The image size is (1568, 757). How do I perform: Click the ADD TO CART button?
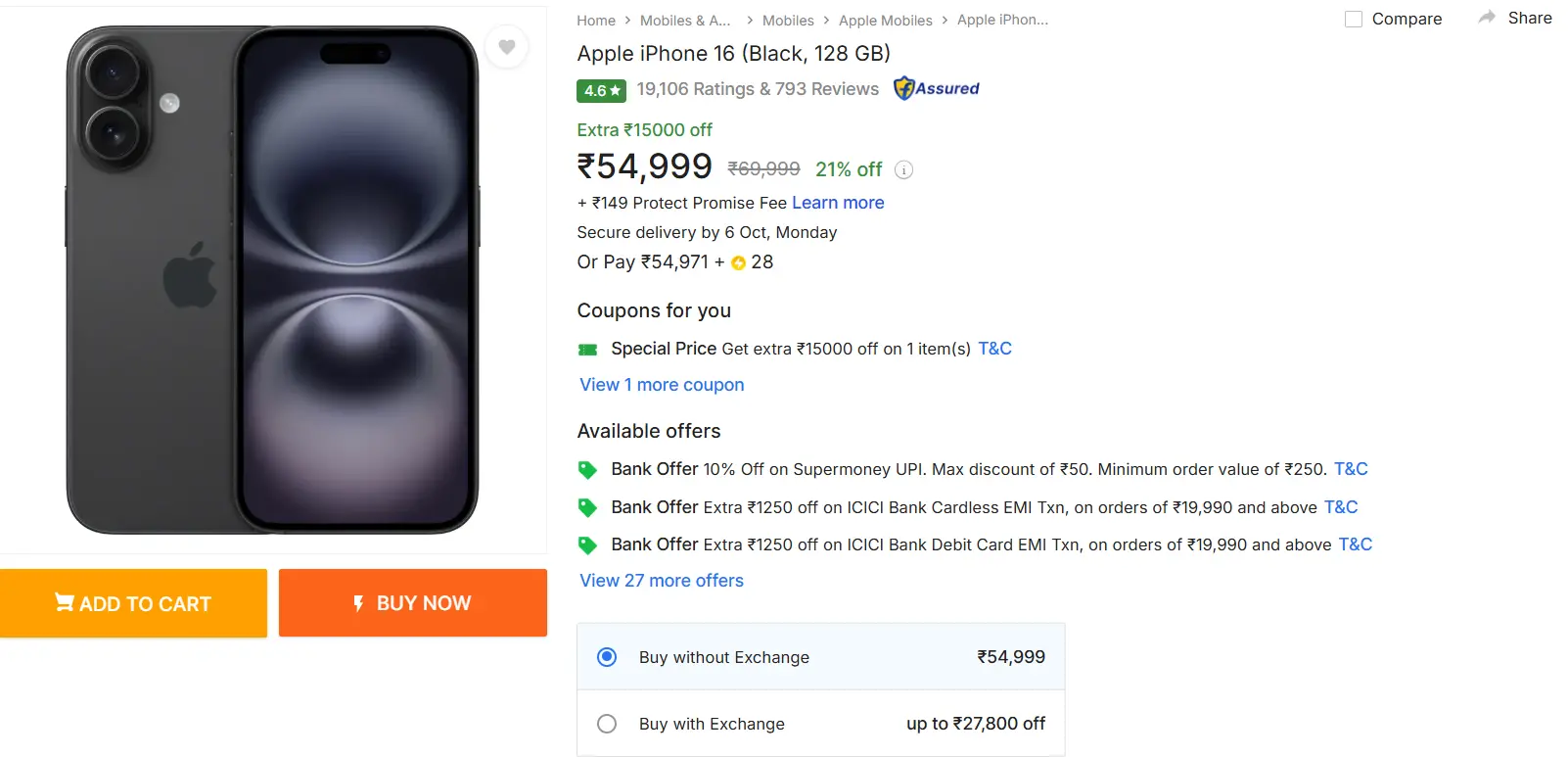click(134, 603)
